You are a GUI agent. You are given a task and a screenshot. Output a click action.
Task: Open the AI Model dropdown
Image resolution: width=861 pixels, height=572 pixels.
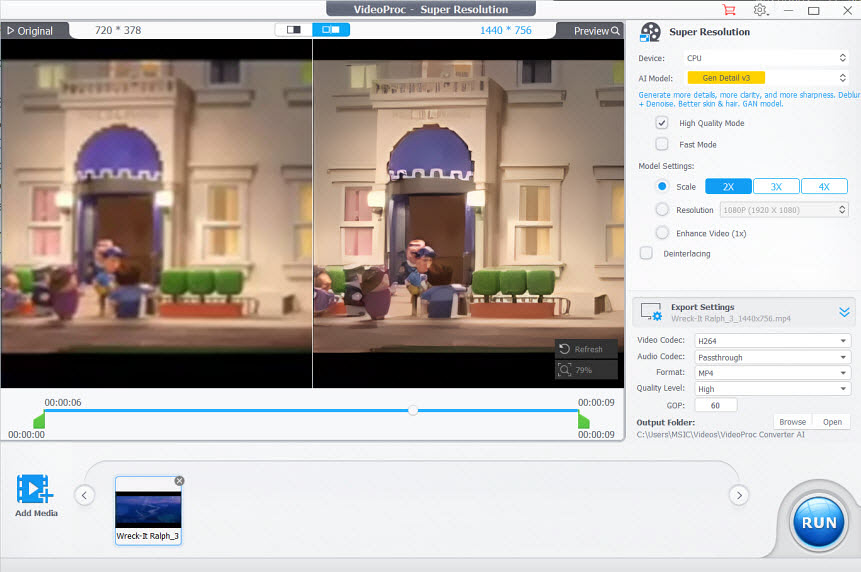[766, 78]
